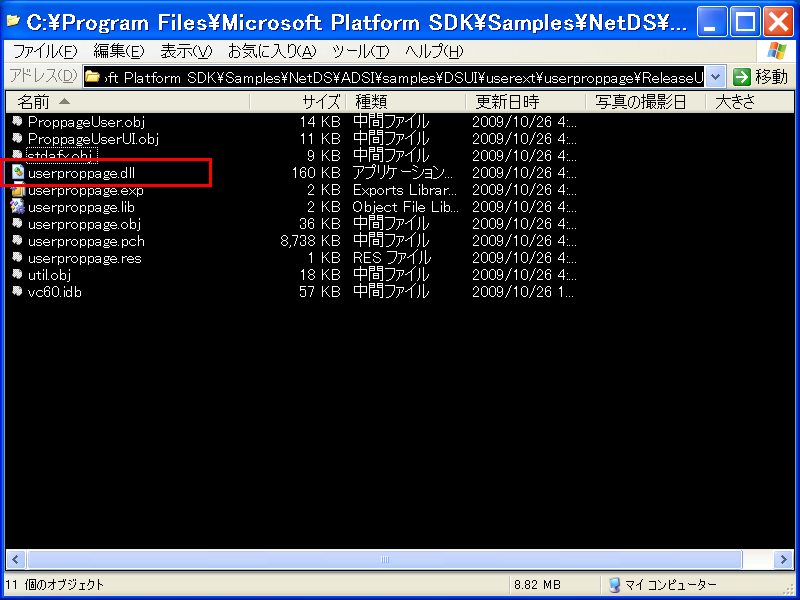Screen dimensions: 800x600
Task: Click the vc60.idb file icon
Action: 17,292
